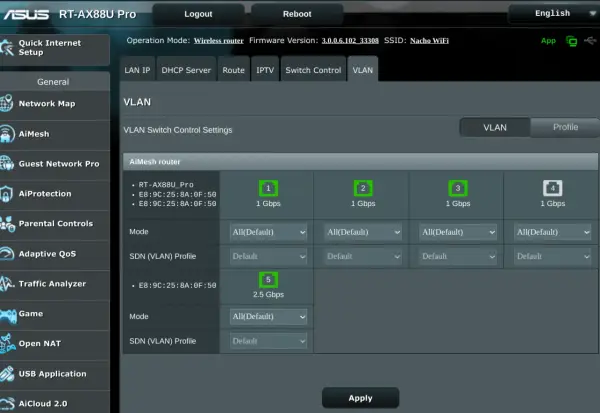Open SDN (VLAN) Profile dropdown for port 3
Screen dimensions: 600x413
point(458,256)
